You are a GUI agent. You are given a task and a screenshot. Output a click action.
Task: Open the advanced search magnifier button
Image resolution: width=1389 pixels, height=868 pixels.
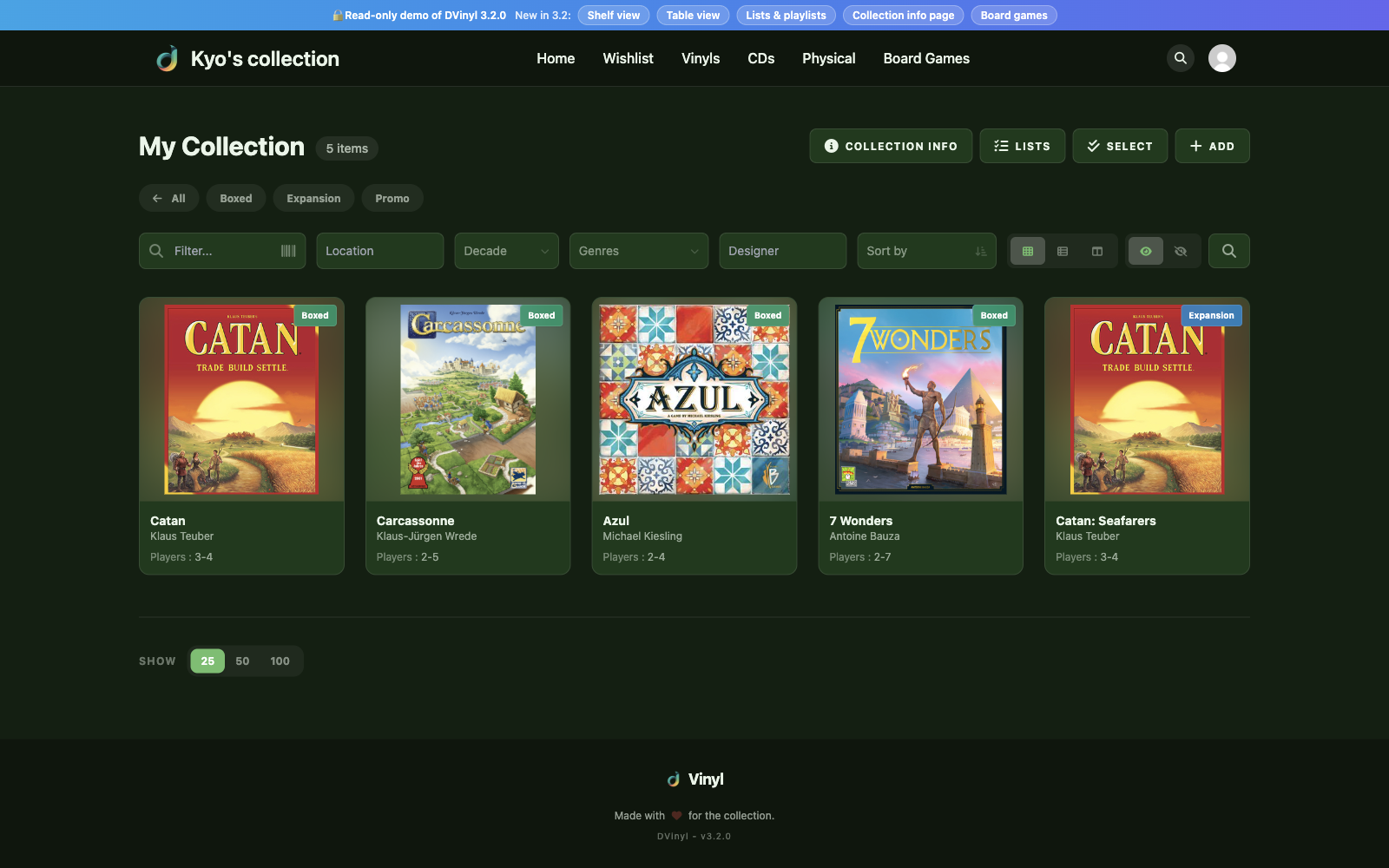point(1229,251)
